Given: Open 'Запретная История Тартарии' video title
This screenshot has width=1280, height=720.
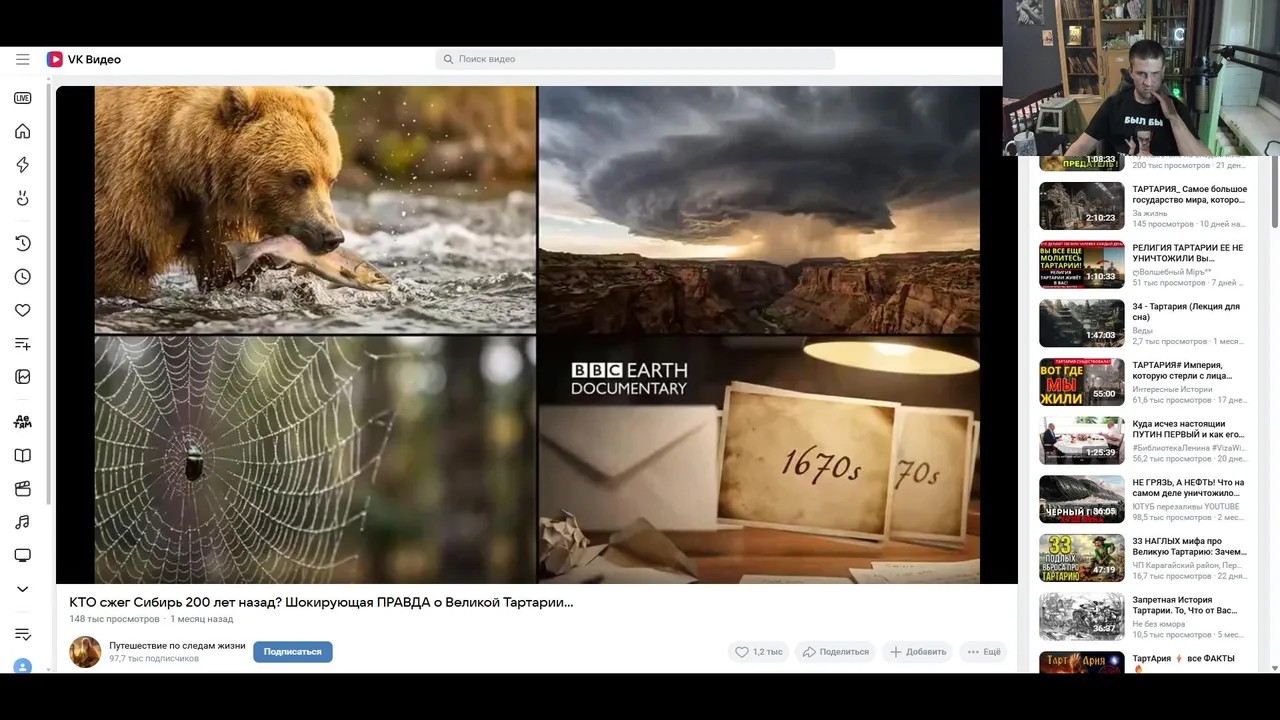Looking at the screenshot, I should point(1185,605).
